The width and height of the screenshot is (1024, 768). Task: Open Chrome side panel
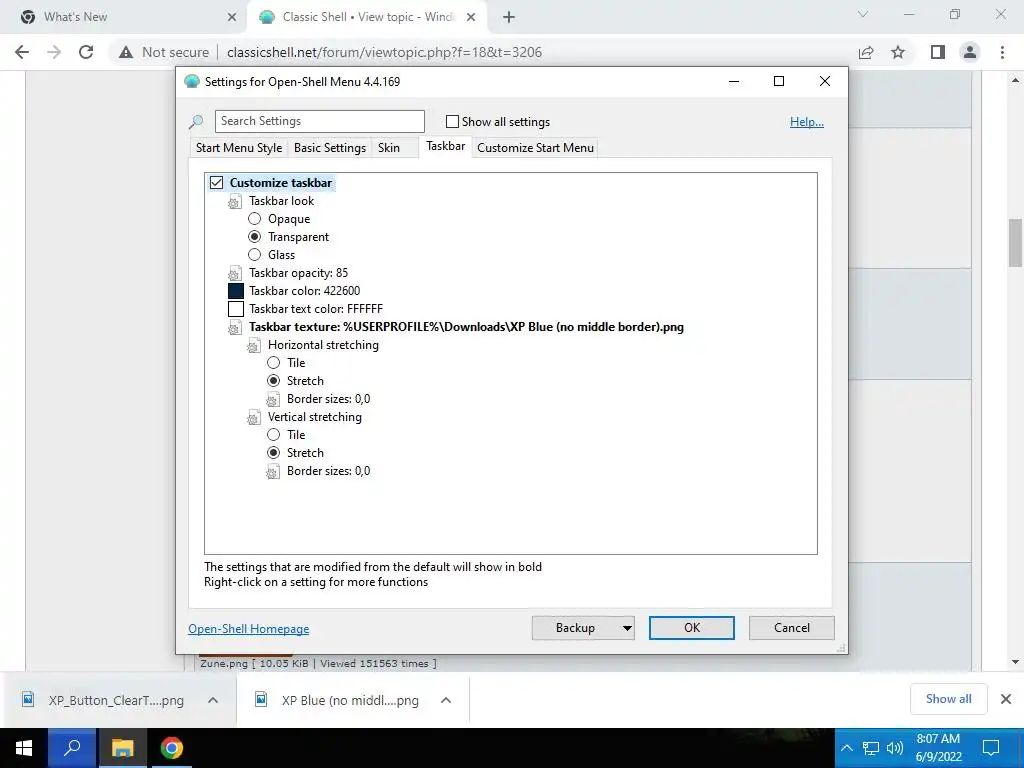point(938,52)
